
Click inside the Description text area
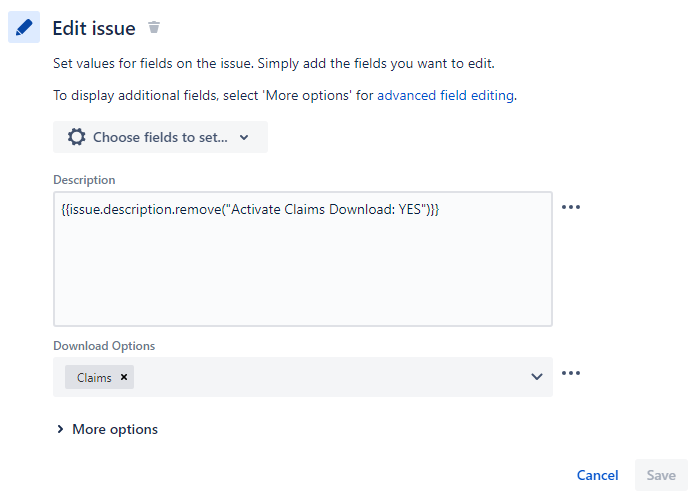(x=303, y=259)
